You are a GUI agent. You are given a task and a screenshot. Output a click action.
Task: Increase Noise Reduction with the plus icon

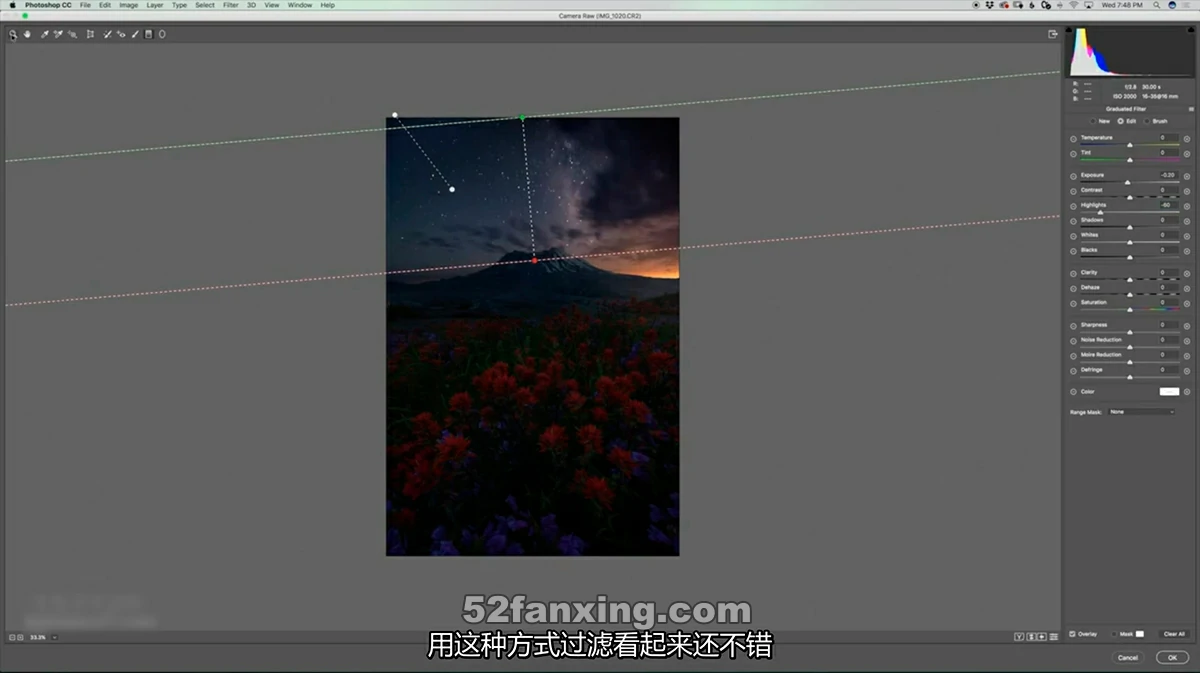tap(1187, 341)
